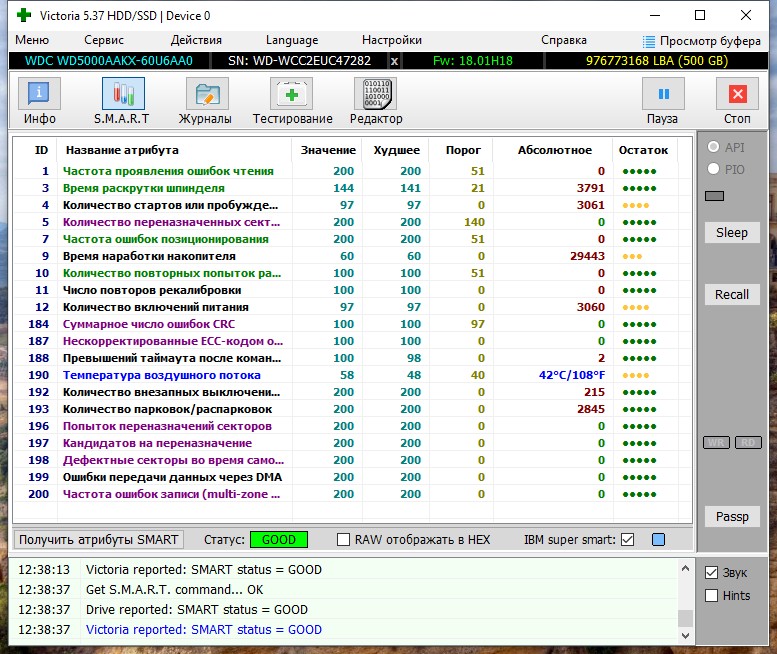Click the Значение column header
The width and height of the screenshot is (777, 654).
click(x=328, y=150)
